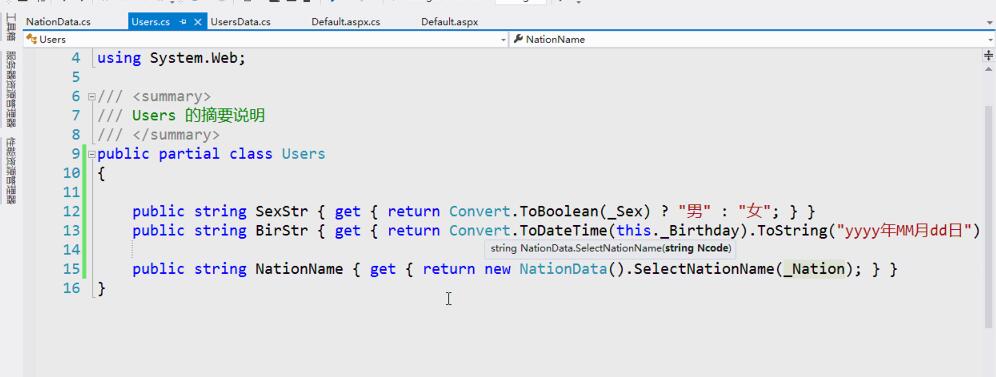The height and width of the screenshot is (377, 996).
Task: Place cursor in SexStr property name
Action: click(x=281, y=211)
